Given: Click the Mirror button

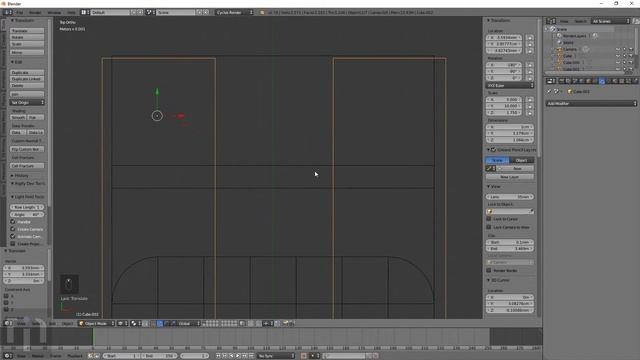Looking at the screenshot, I should tap(27, 52).
